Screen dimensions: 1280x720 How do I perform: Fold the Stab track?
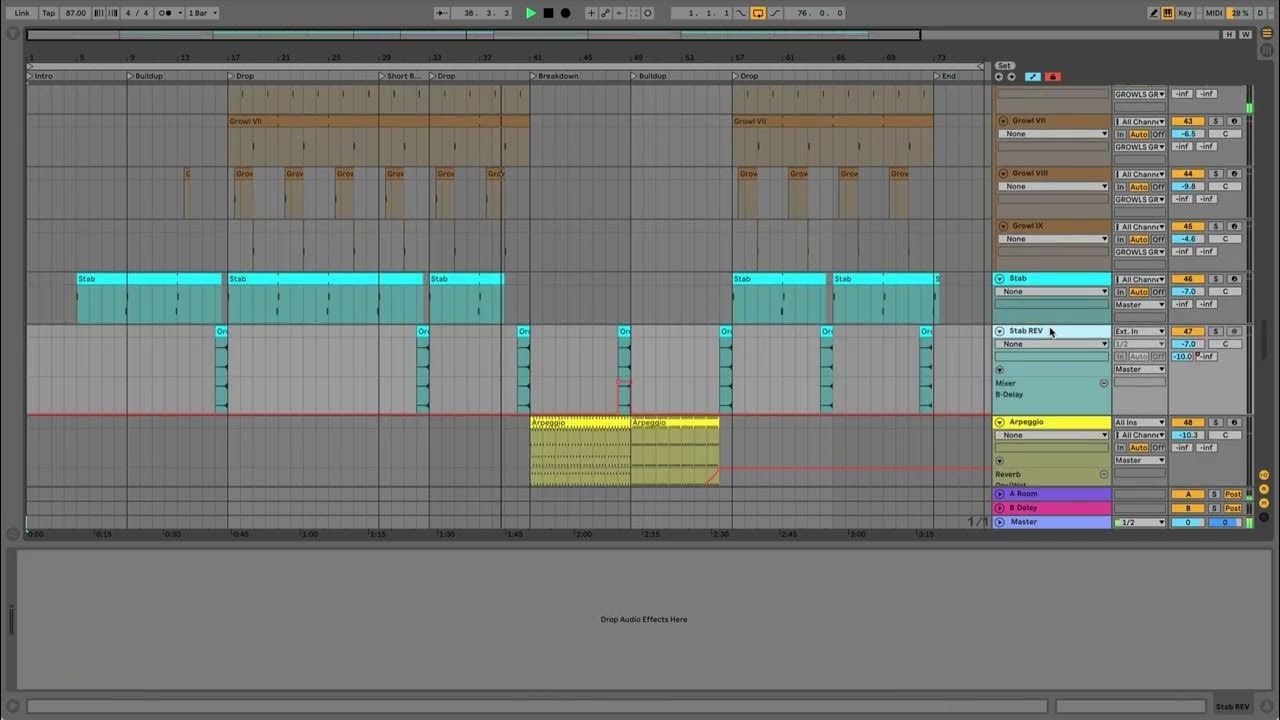[999, 279]
